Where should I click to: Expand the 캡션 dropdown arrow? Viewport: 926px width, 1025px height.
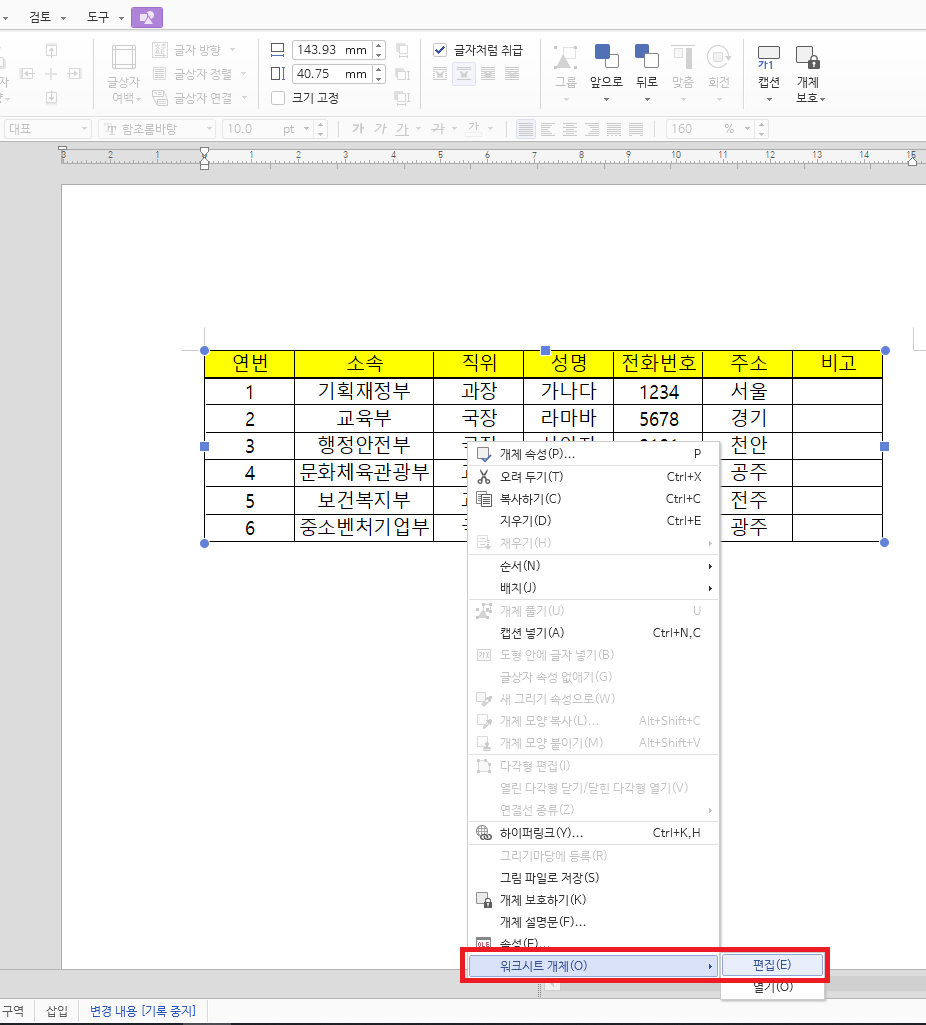click(769, 99)
